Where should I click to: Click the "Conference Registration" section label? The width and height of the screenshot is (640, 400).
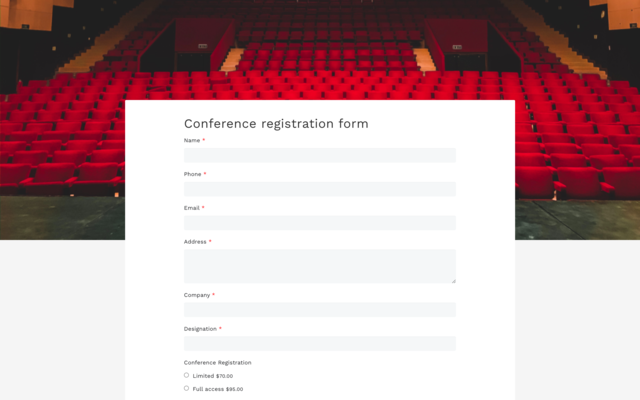(x=217, y=362)
